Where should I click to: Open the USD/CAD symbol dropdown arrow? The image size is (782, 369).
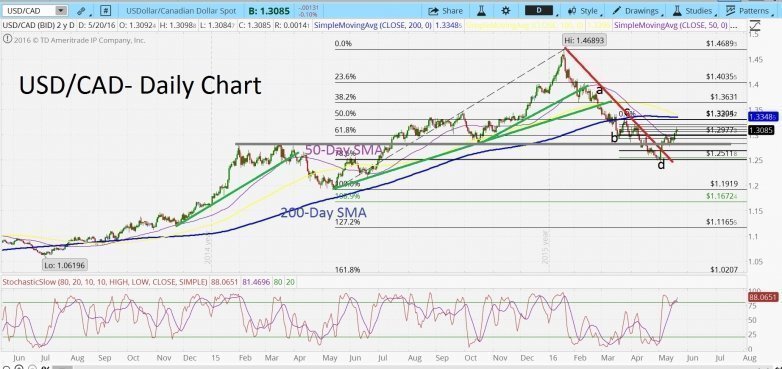click(61, 10)
